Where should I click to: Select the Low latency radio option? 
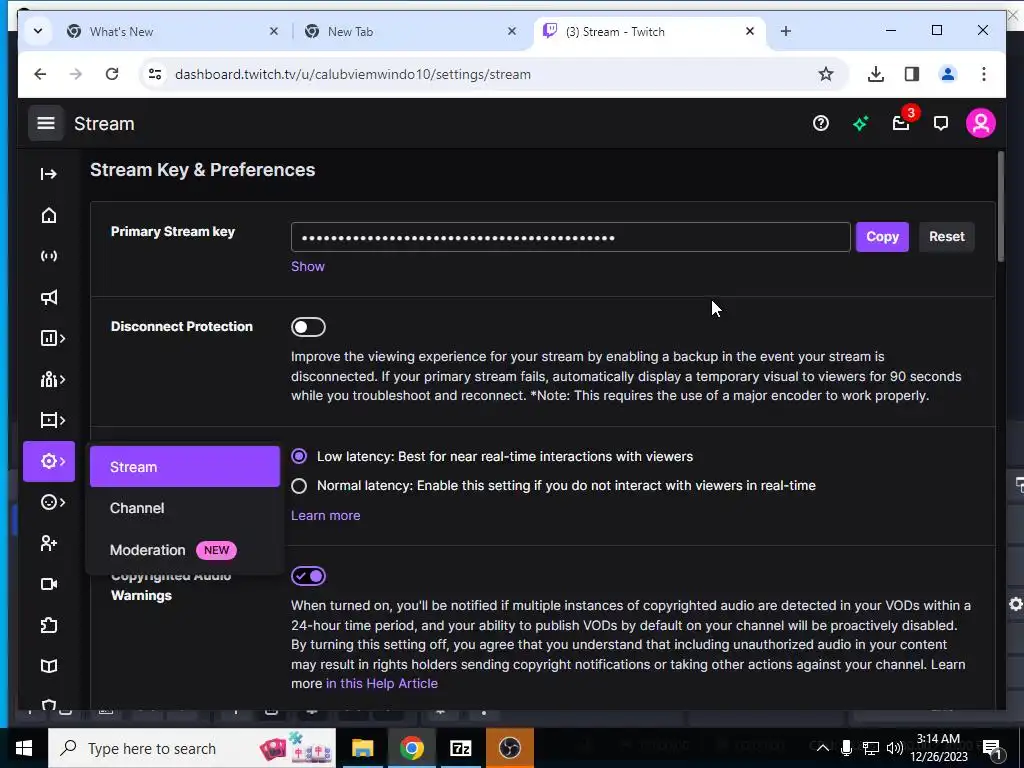299,456
